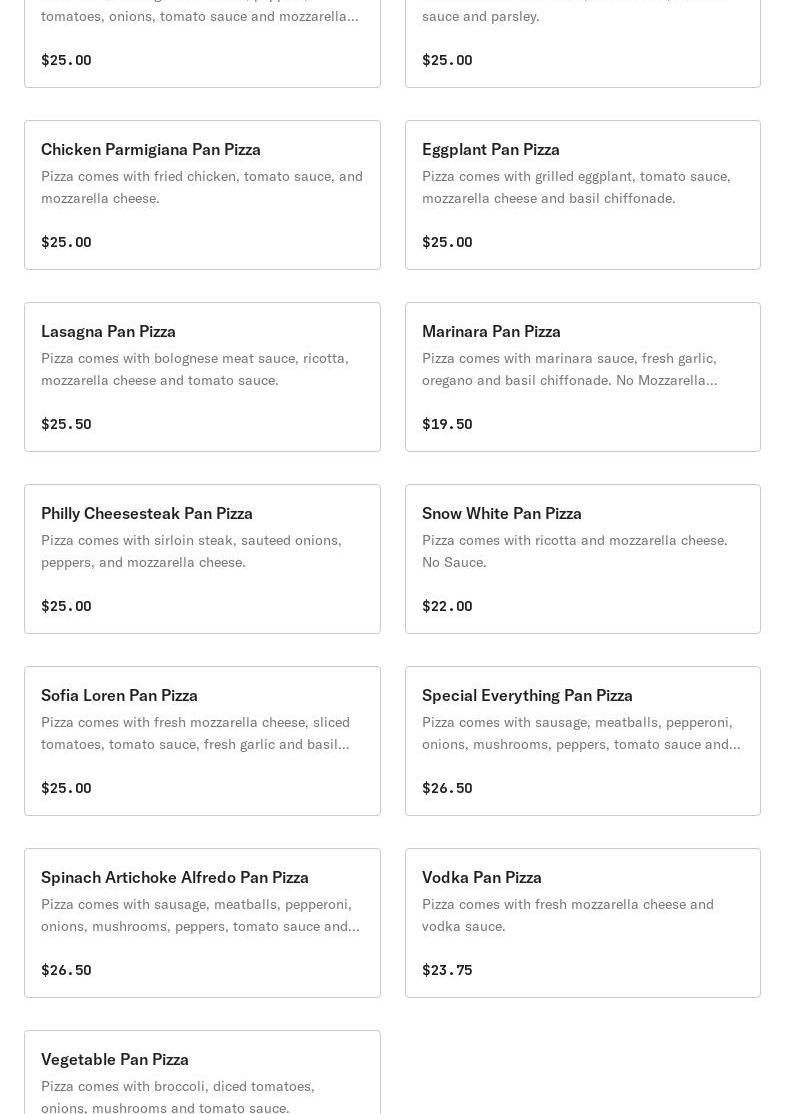This screenshot has height=1114, width=785.
Task: Open the Marinara Pan Pizza item
Action: tap(582, 377)
